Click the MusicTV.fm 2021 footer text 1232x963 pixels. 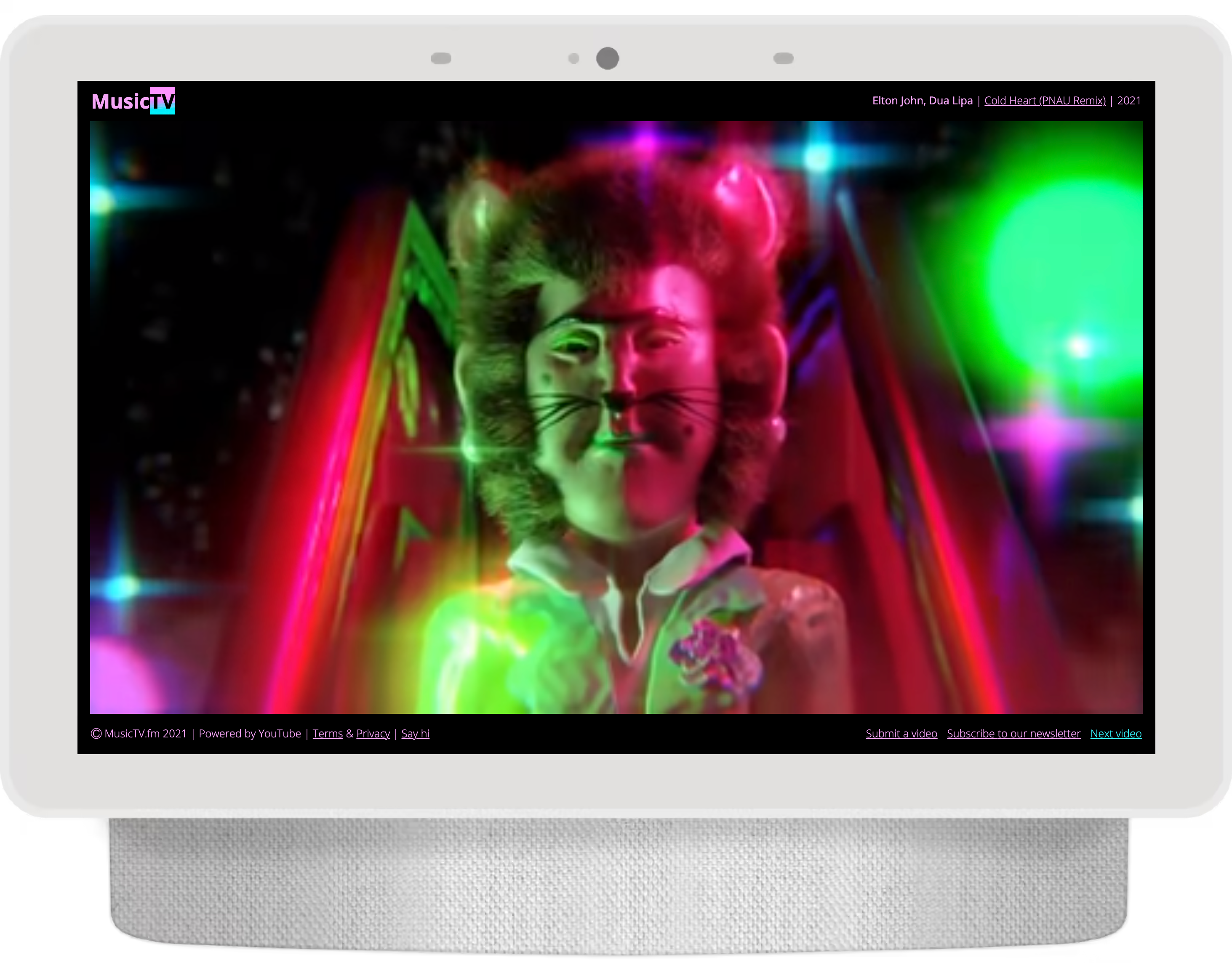pos(146,734)
